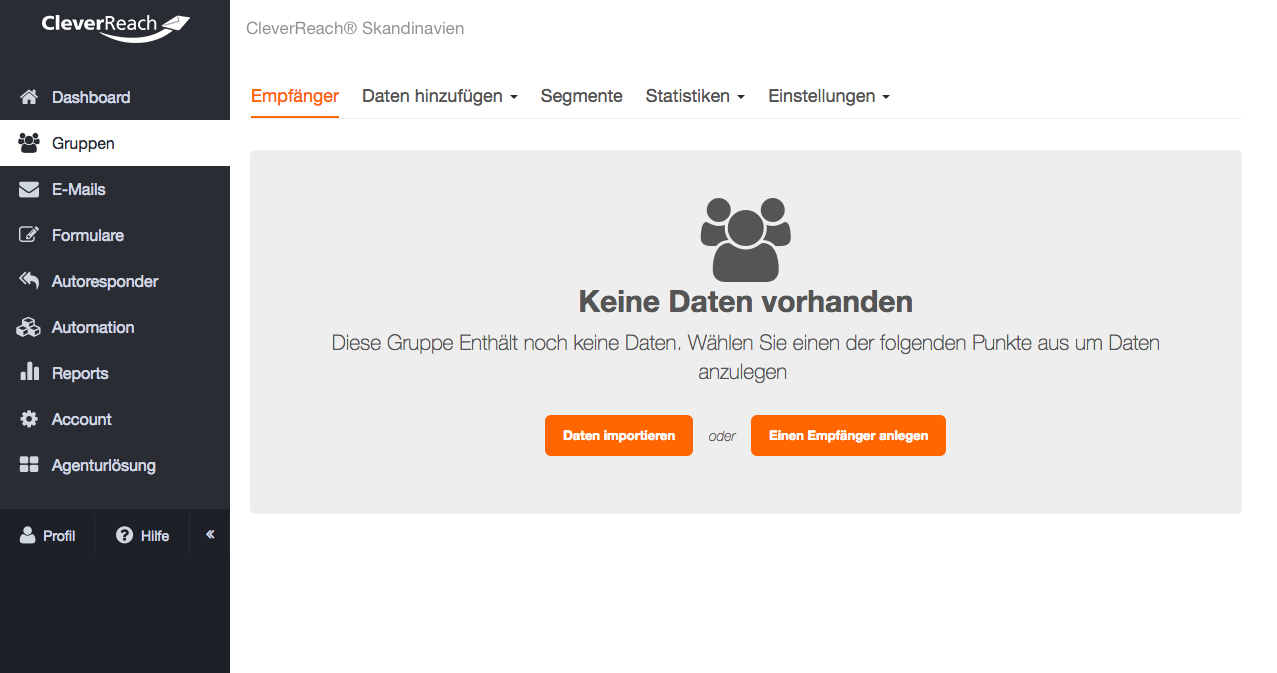Select the Empfänger tab
The image size is (1277, 673).
pos(295,96)
